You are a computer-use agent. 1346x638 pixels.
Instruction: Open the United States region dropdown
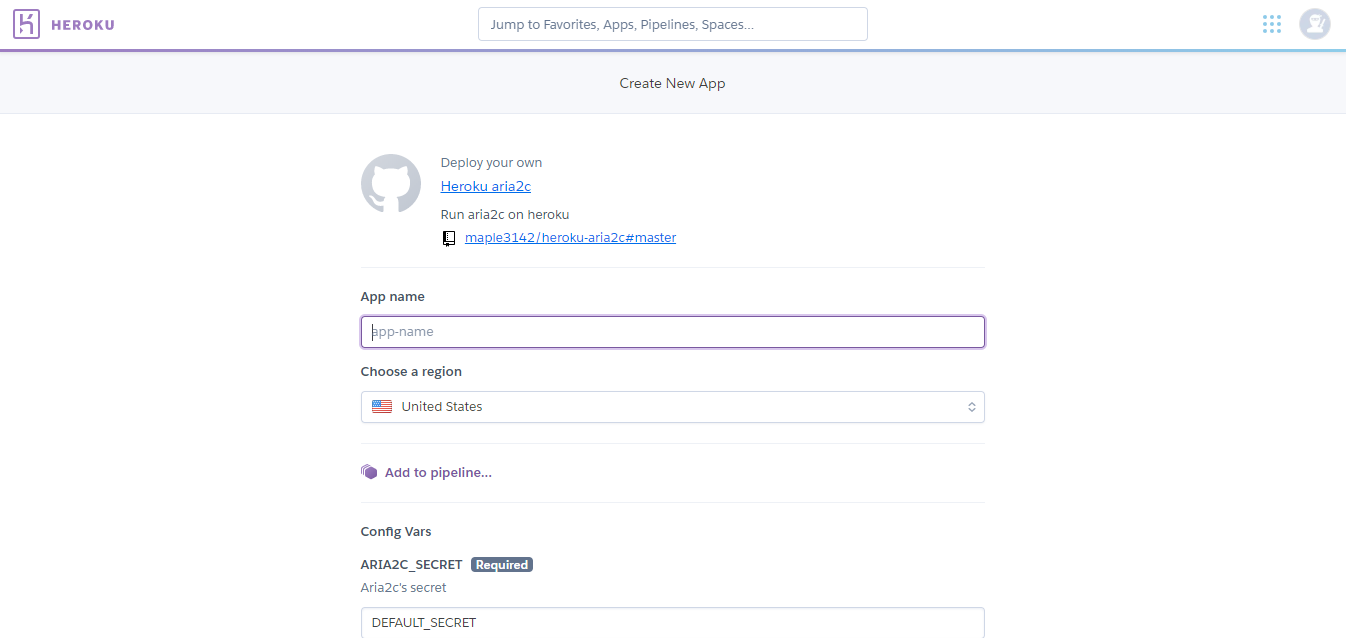[672, 407]
